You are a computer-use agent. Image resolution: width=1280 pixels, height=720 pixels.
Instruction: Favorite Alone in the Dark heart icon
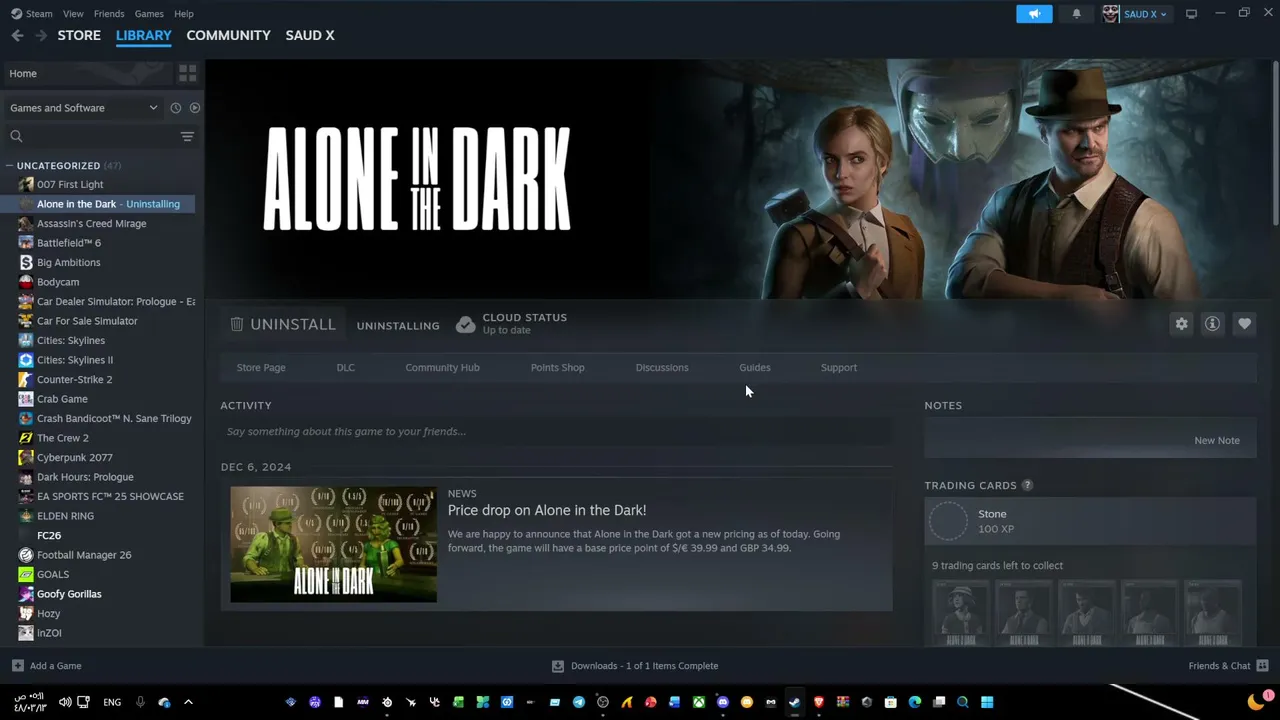coord(1244,324)
